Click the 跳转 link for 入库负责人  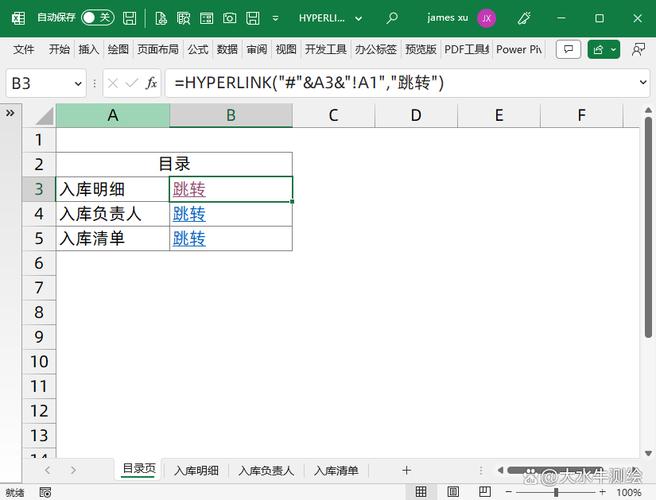189,214
